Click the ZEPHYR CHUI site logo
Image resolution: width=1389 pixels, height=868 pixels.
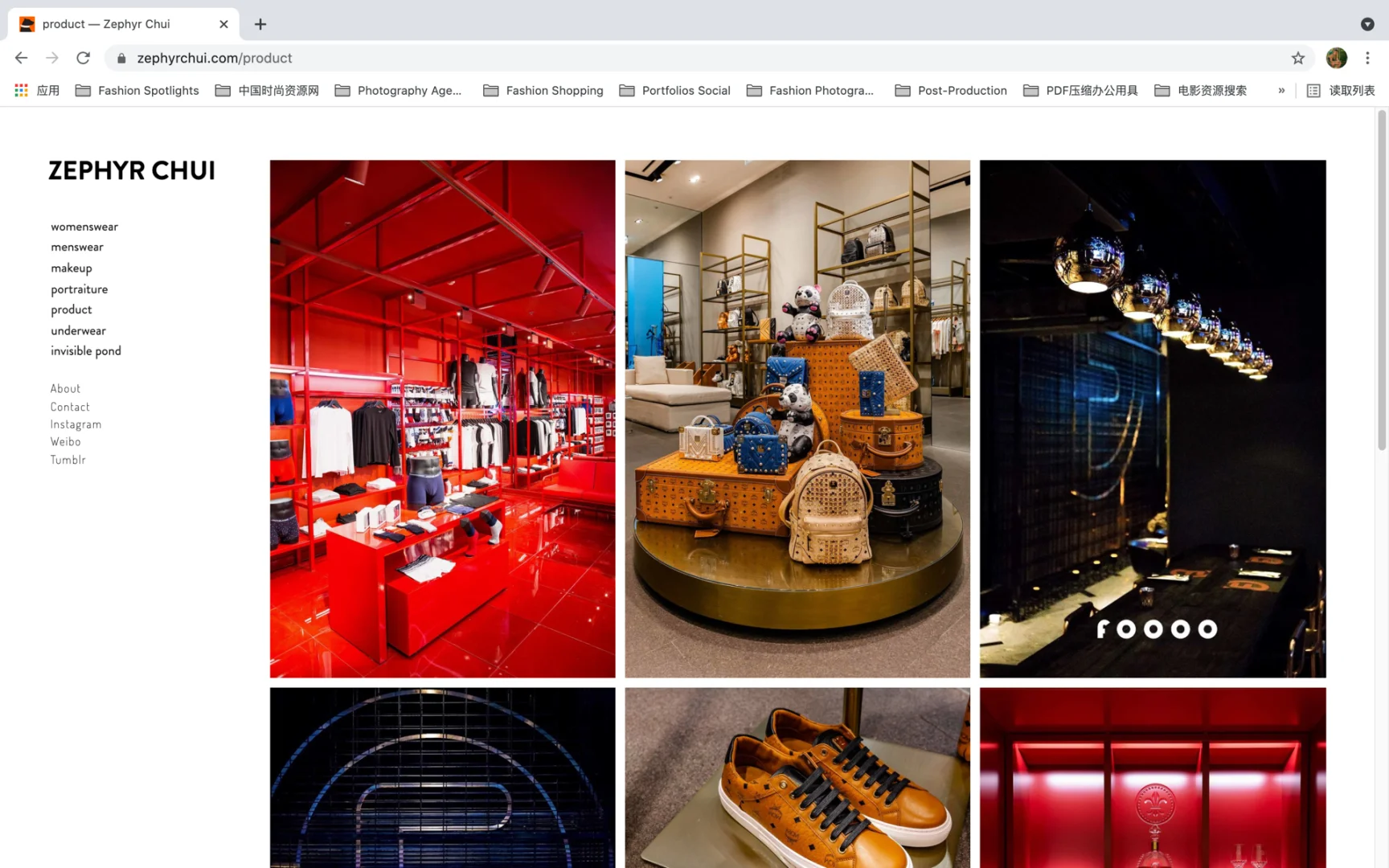[x=132, y=170]
